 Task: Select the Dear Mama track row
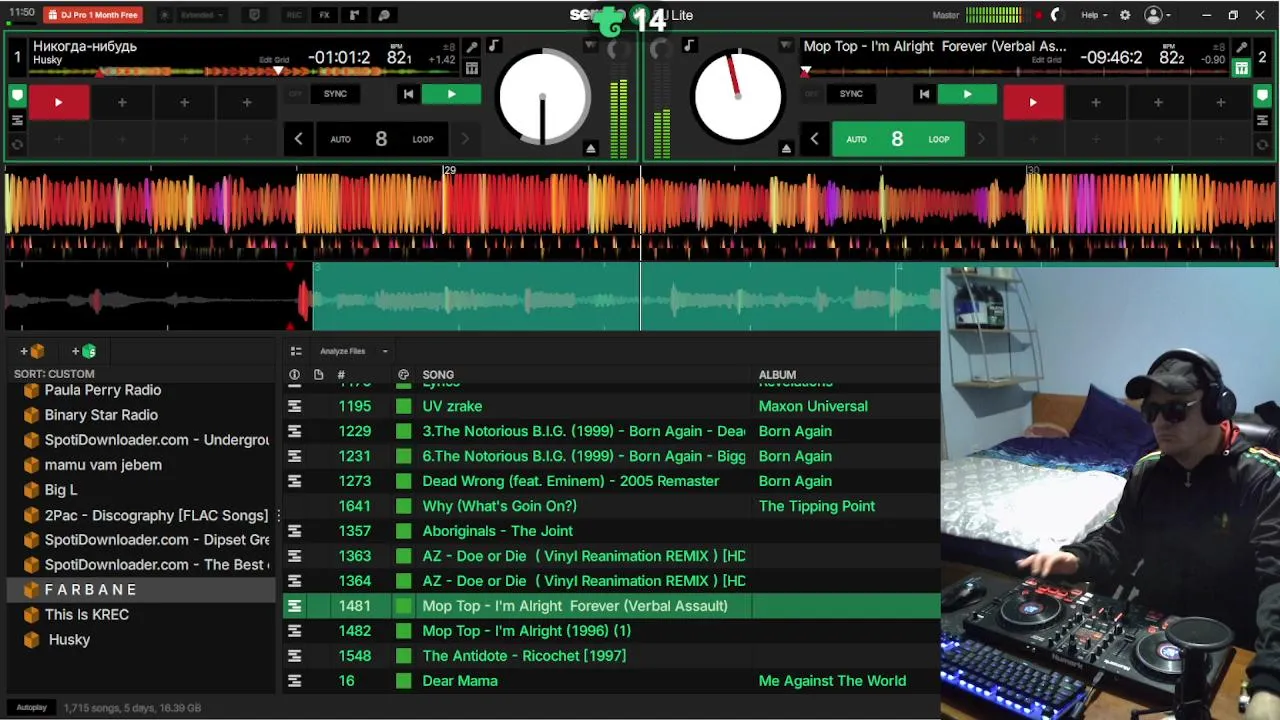tap(612, 681)
